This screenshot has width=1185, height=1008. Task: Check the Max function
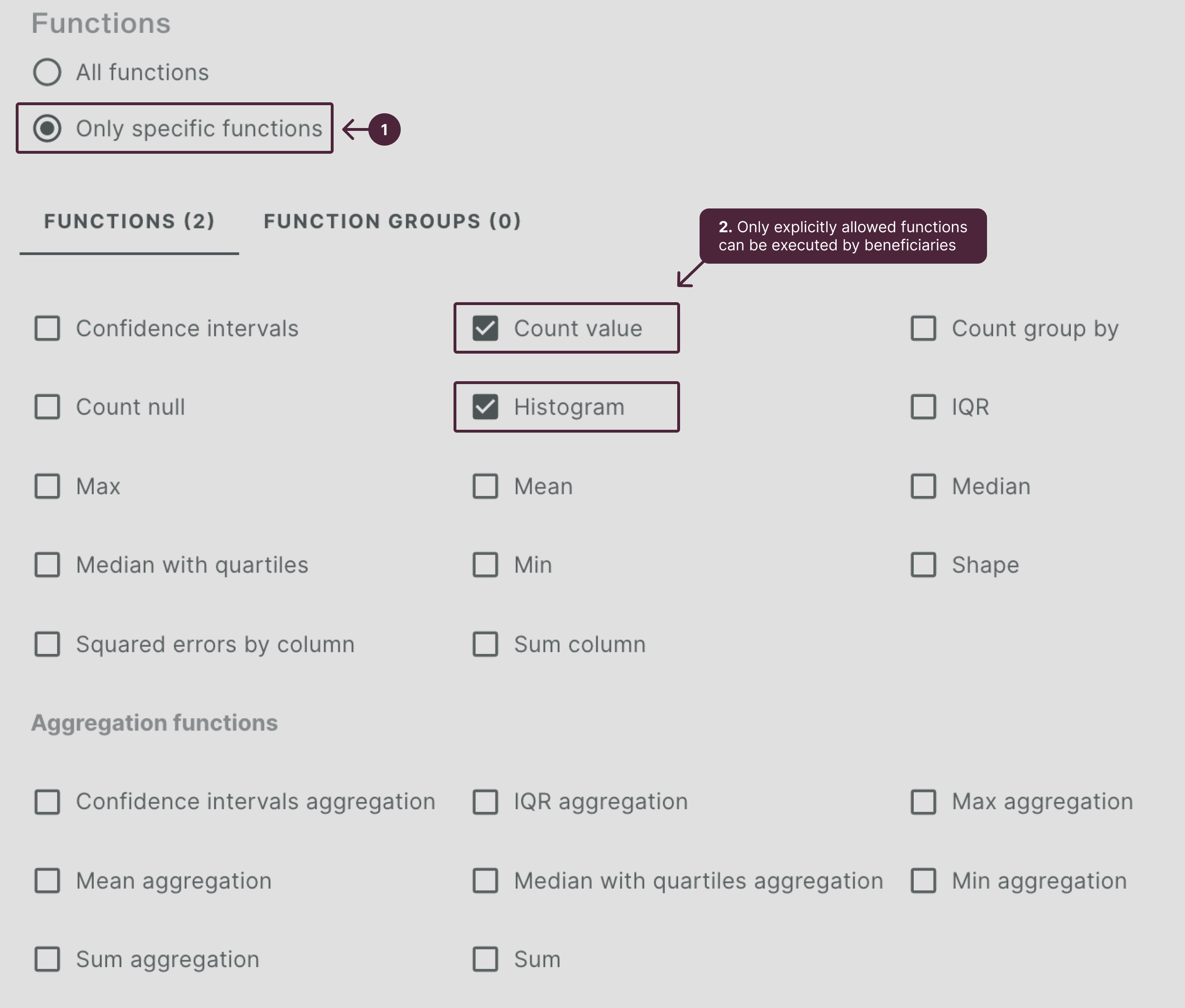tap(47, 486)
